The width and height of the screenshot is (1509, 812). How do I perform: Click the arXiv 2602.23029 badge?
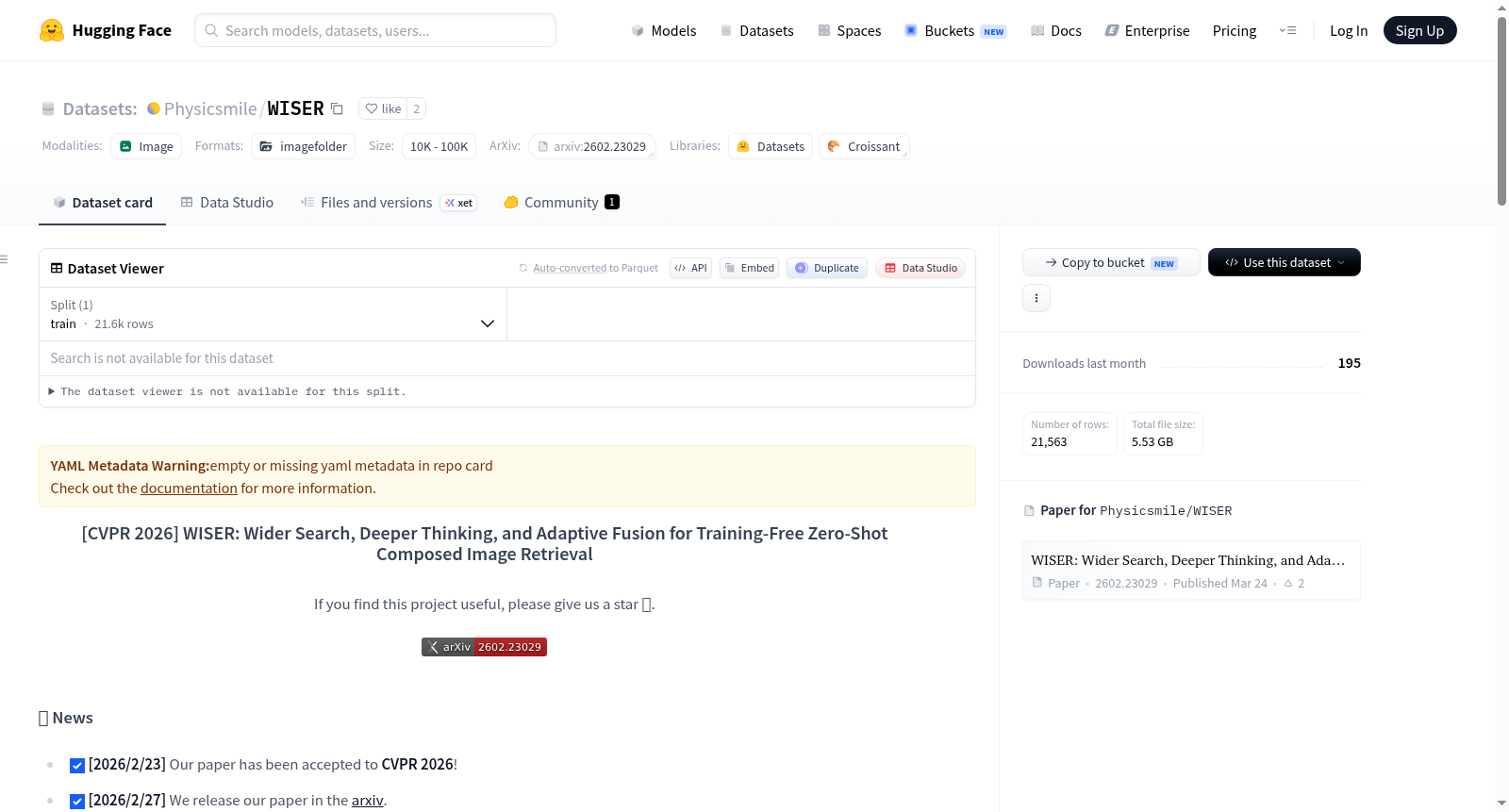[484, 647]
